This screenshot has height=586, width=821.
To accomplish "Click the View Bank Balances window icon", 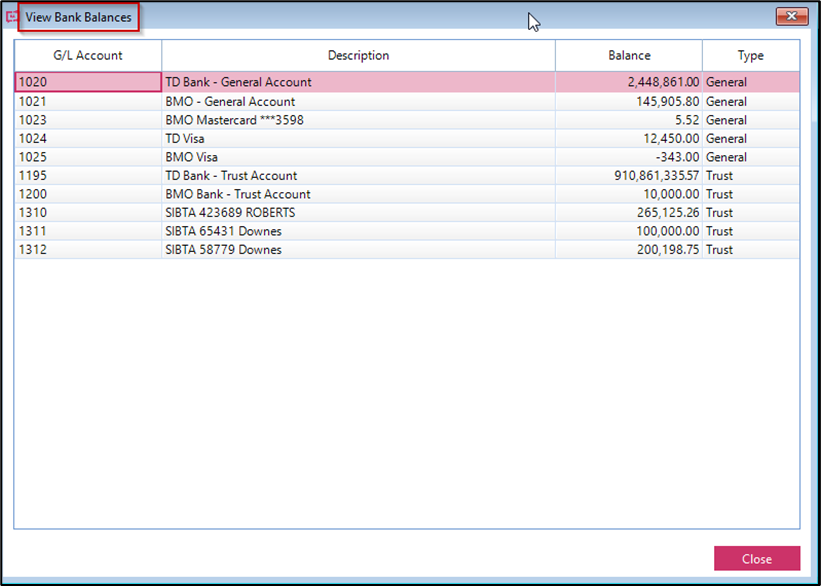I will click(14, 15).
